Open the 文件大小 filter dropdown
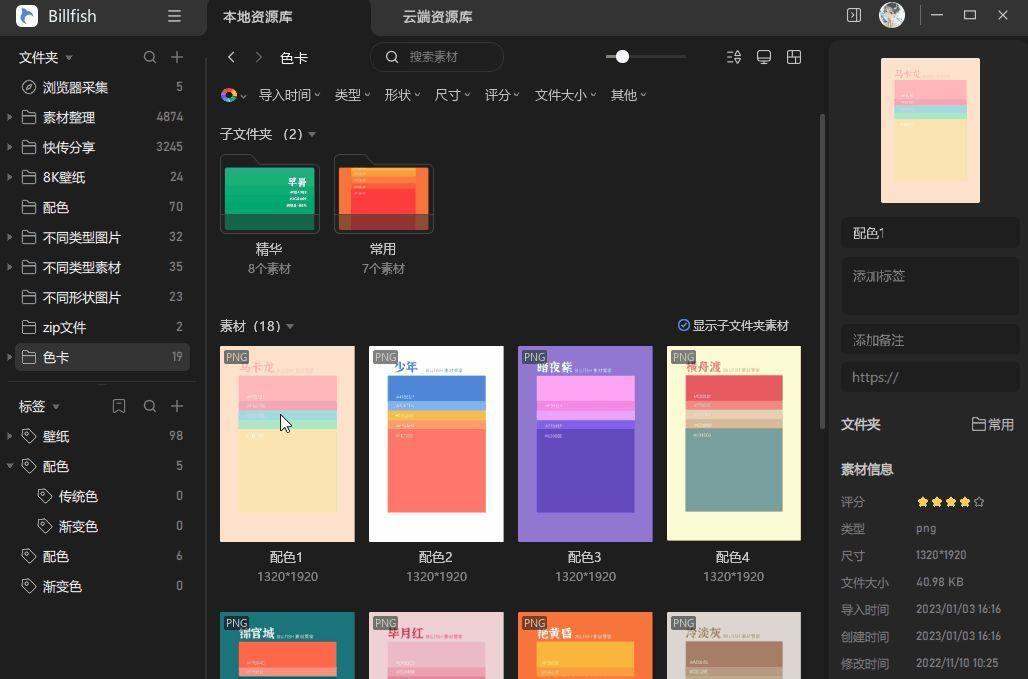Viewport: 1028px width, 679px height. [565, 95]
